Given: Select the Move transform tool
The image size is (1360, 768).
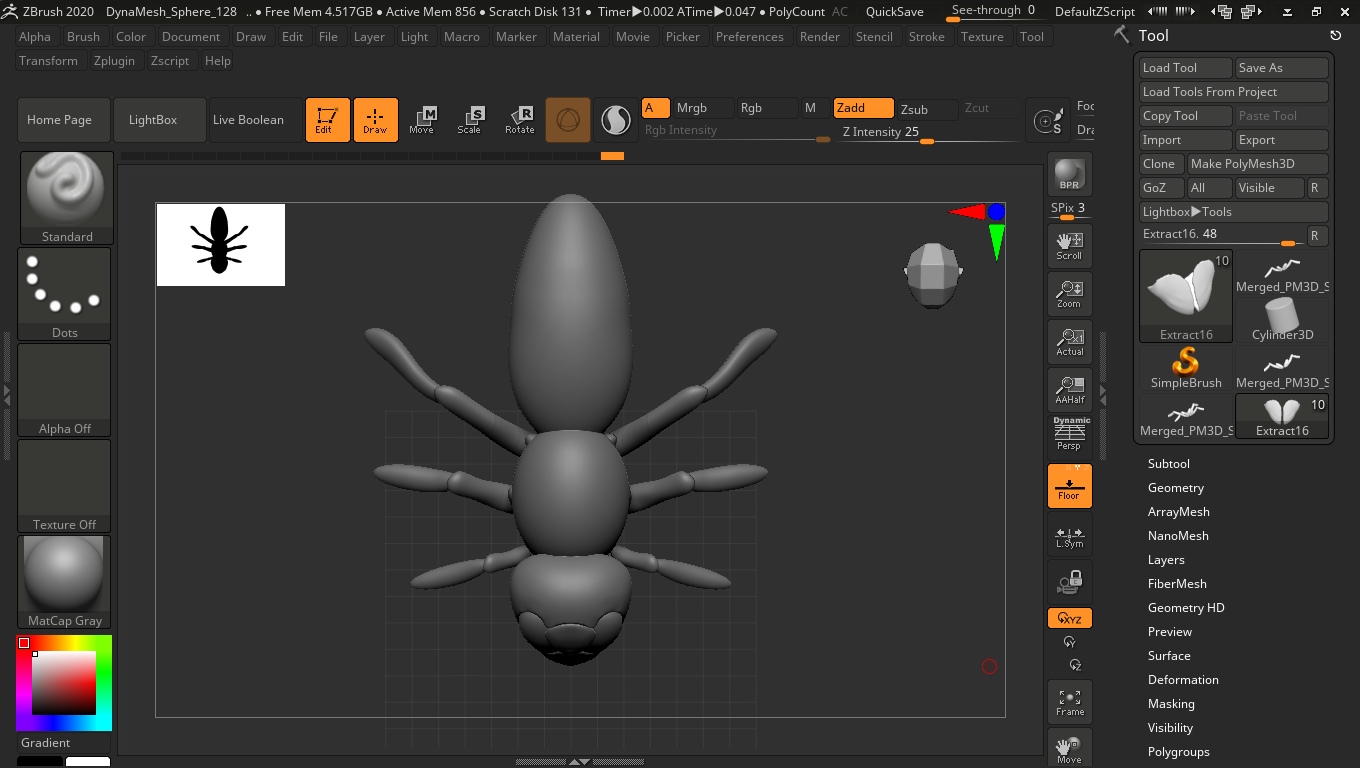Looking at the screenshot, I should 421,120.
